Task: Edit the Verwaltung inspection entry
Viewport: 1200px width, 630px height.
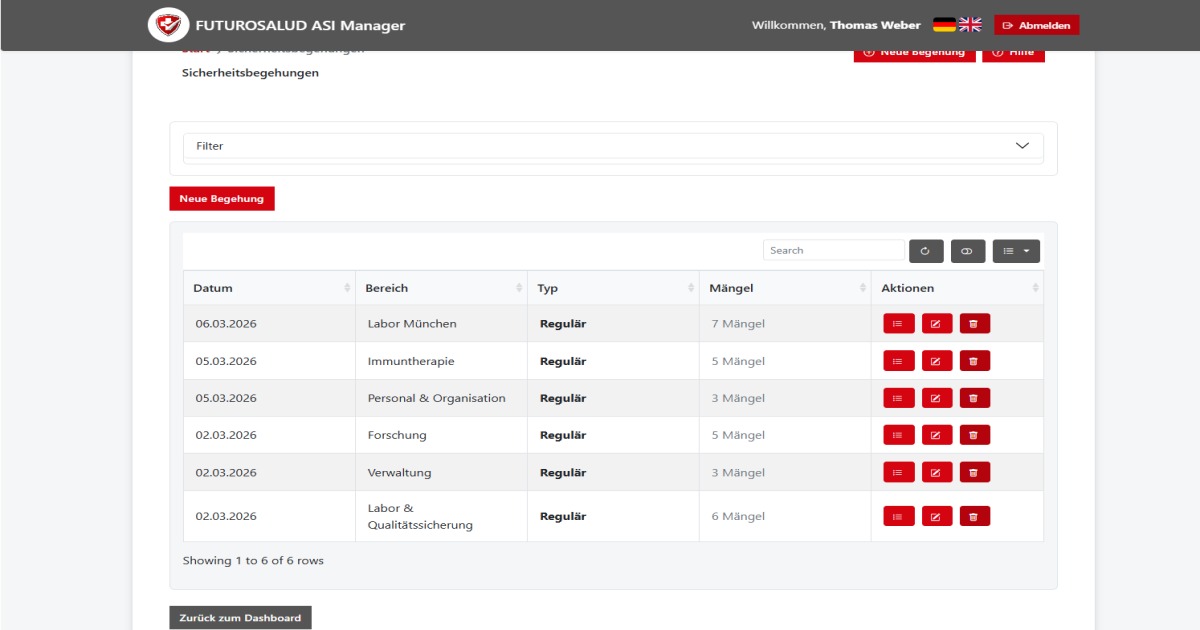Action: [x=936, y=471]
